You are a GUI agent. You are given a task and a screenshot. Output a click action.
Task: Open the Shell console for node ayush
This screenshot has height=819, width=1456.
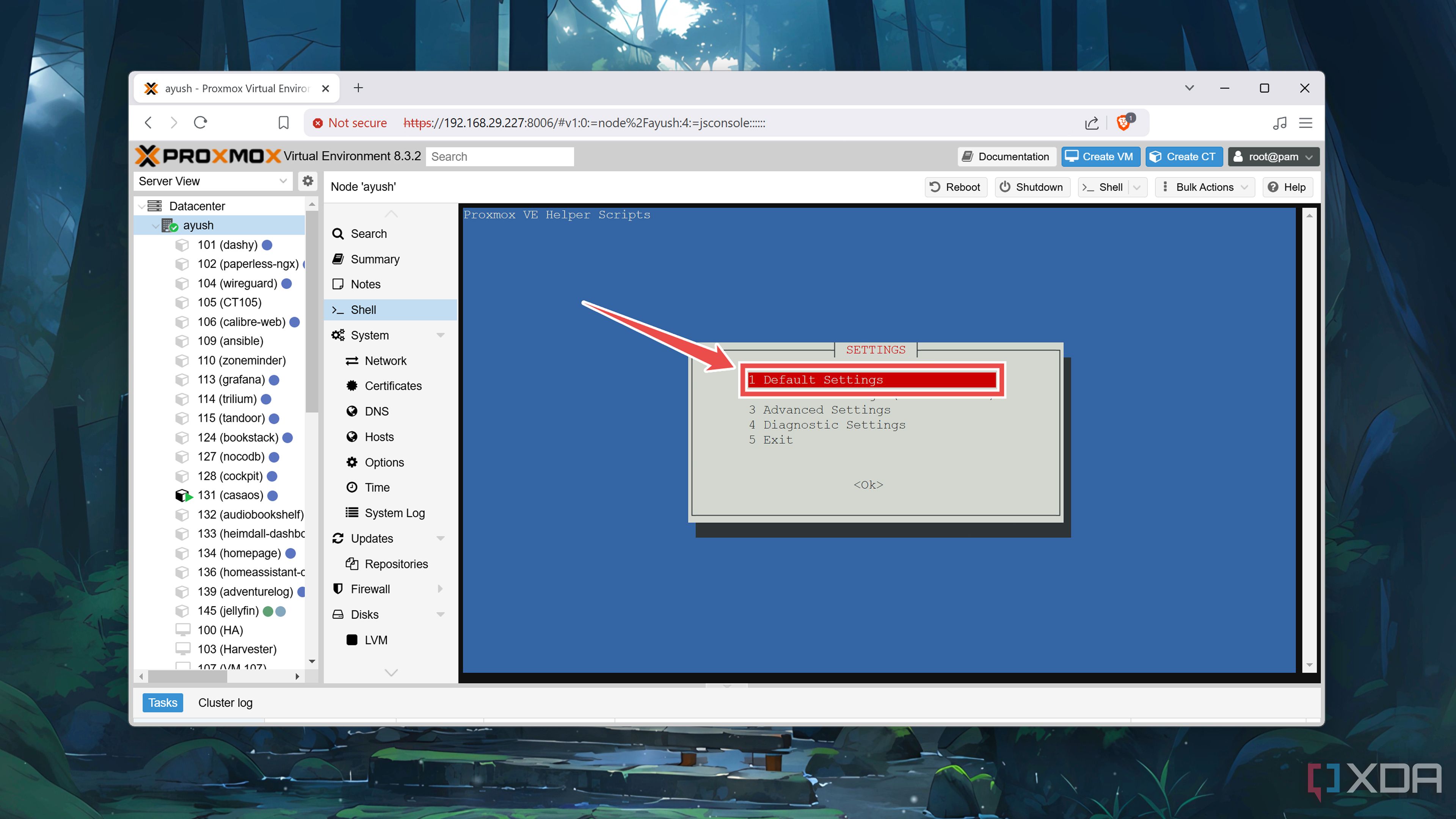(x=363, y=309)
